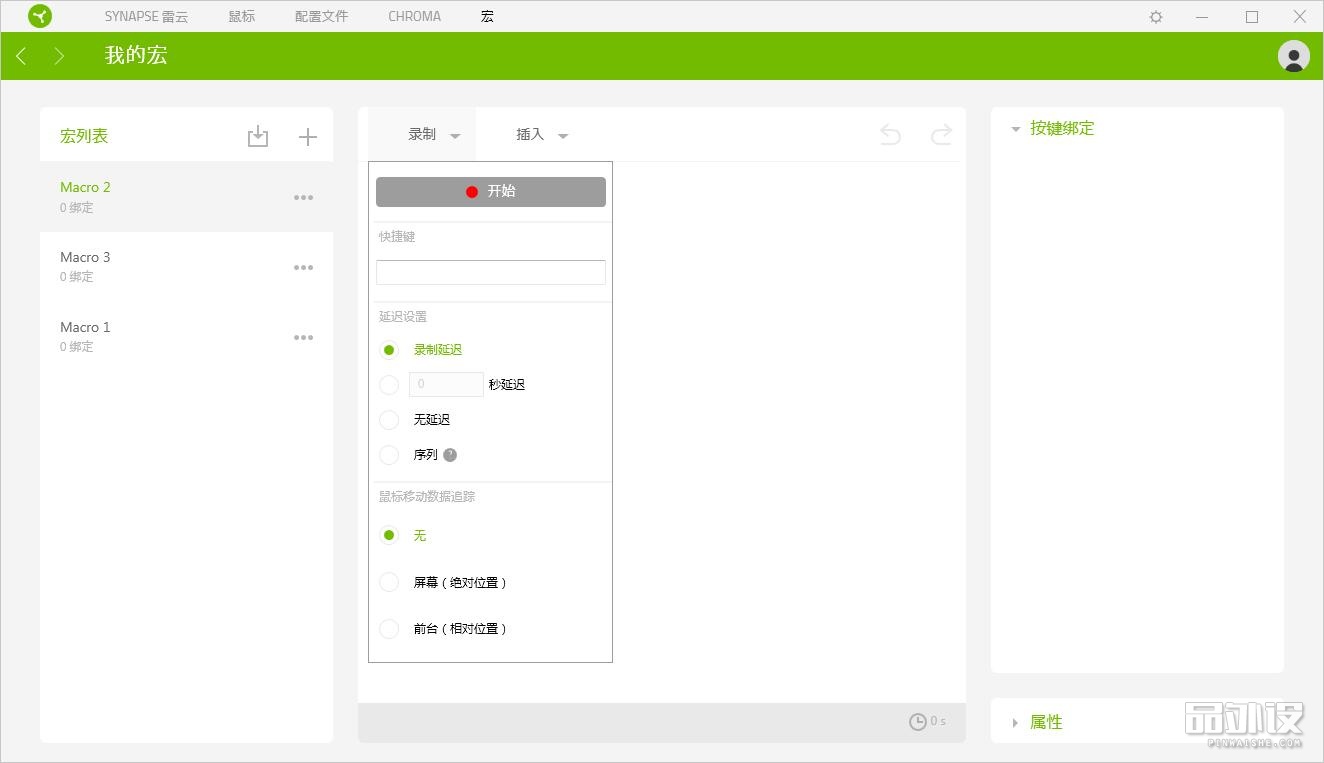Screen dimensions: 1324x763
Task: Select 屏幕（绝对位置）tracking option
Action: [389, 582]
